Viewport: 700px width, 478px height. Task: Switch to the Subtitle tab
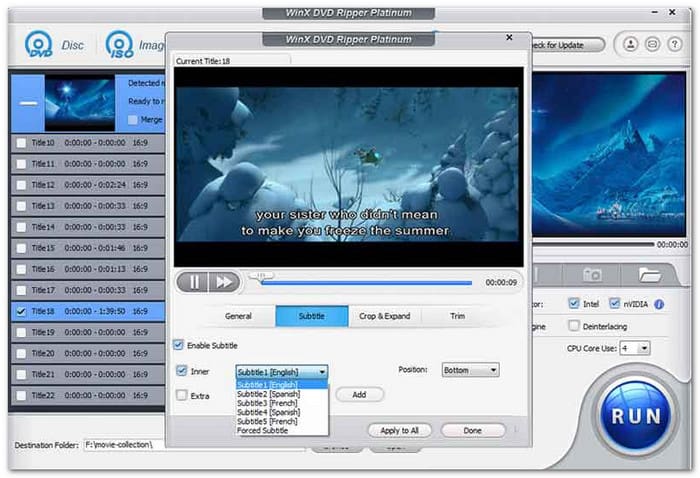pos(312,316)
